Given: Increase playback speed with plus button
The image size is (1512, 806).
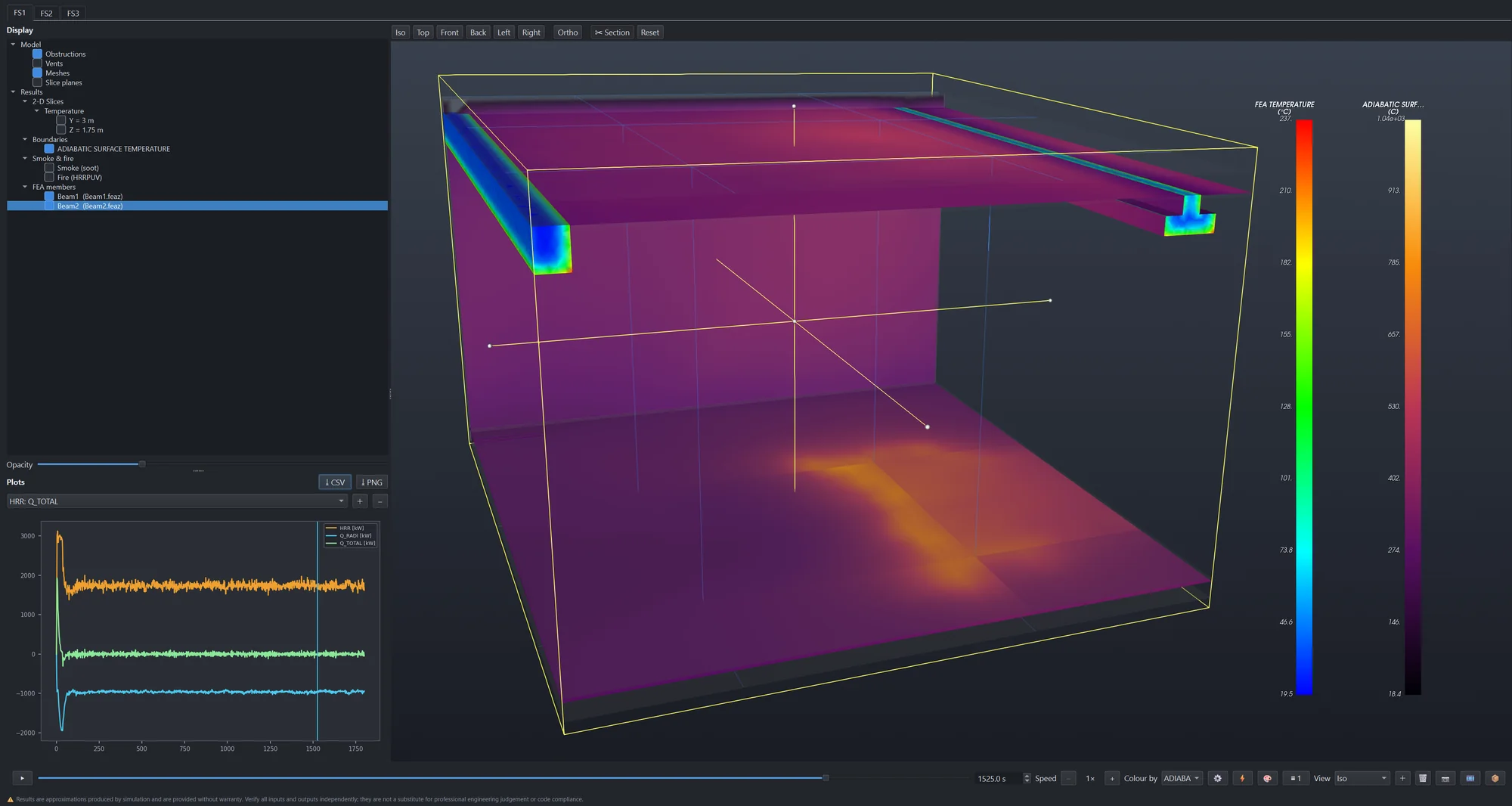Looking at the screenshot, I should 1112,778.
